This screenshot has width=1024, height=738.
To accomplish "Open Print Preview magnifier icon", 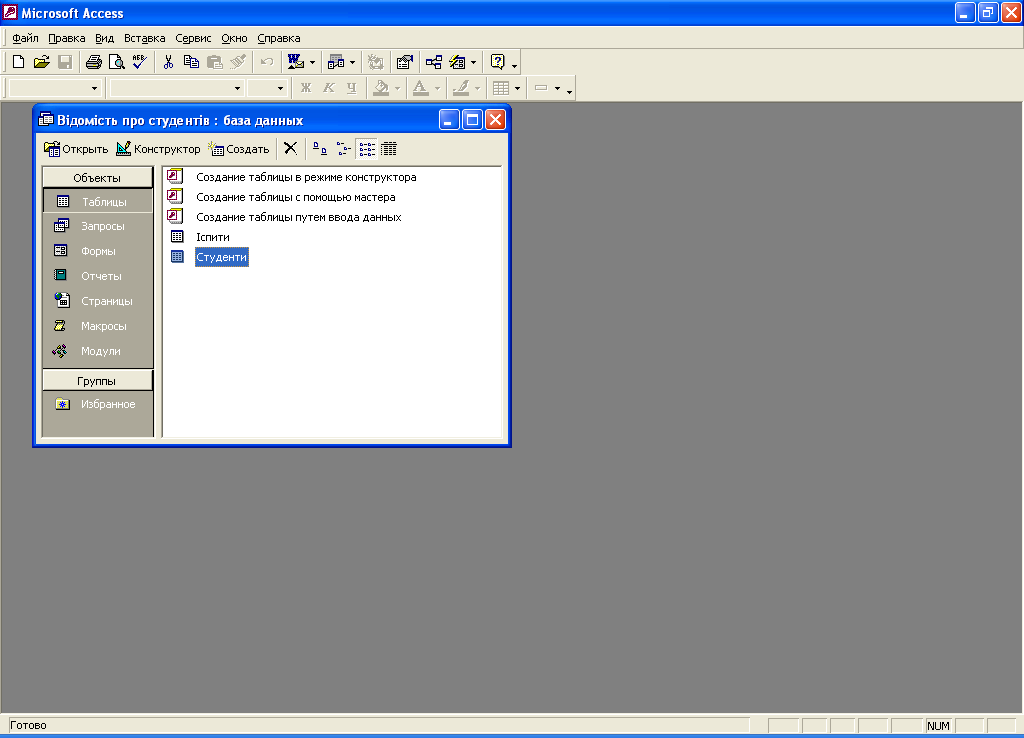I will pos(116,62).
